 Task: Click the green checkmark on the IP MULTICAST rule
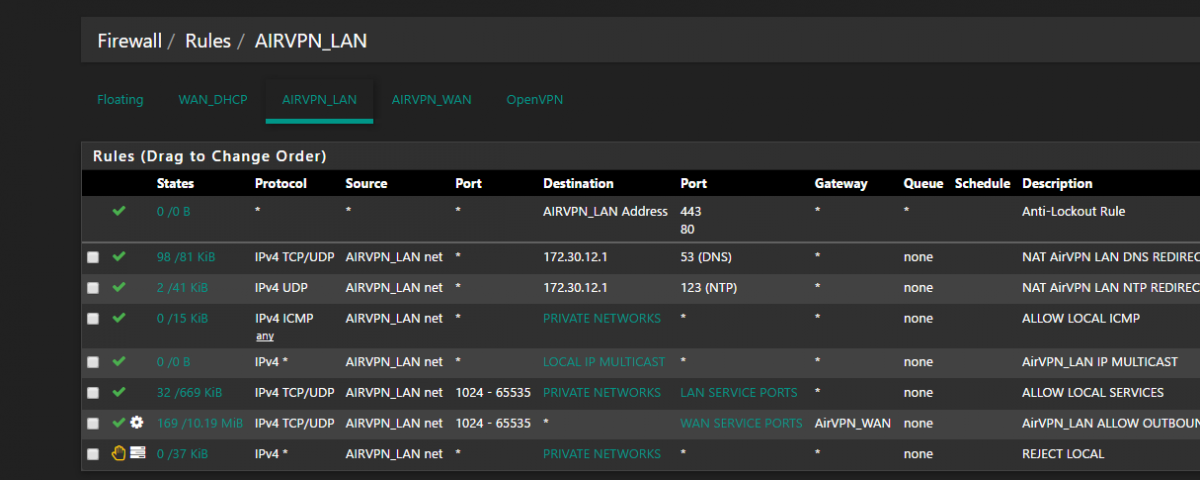[x=119, y=362]
